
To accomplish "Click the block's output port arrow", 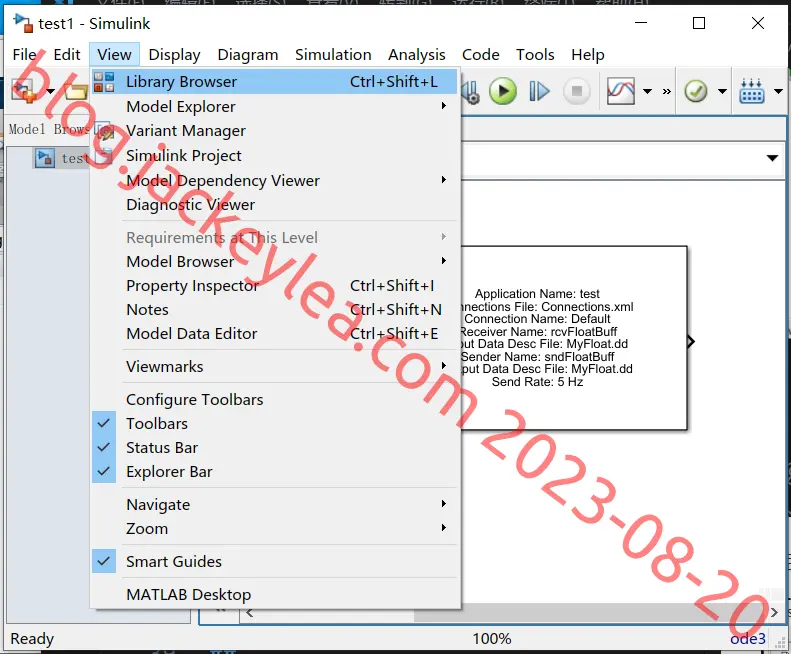I will pyautogui.click(x=691, y=342).
